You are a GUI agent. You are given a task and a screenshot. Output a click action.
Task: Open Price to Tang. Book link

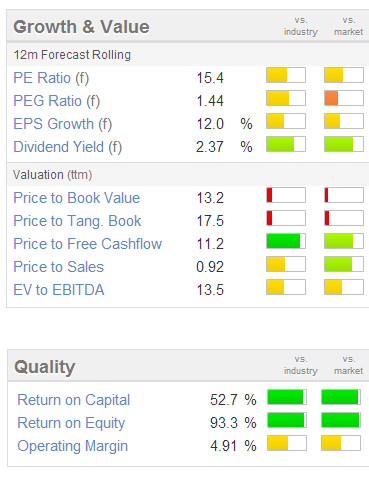77,221
